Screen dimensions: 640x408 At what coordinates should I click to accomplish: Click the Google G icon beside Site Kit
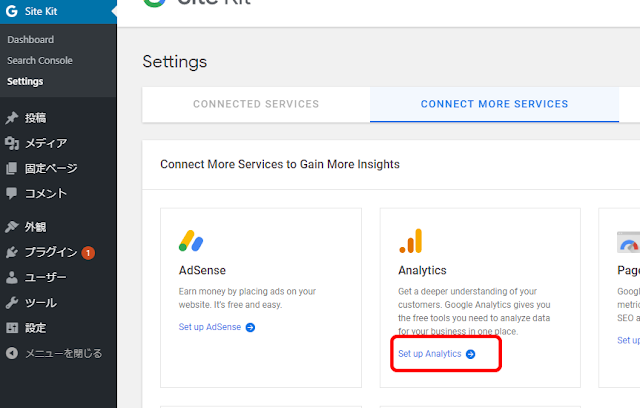click(12, 11)
